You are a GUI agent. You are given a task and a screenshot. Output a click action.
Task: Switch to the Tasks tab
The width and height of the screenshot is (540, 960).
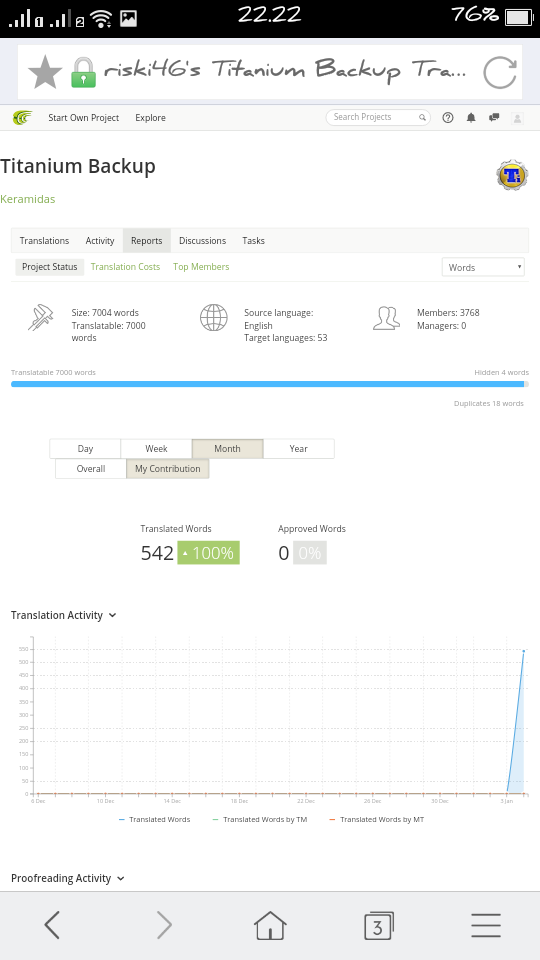click(x=253, y=241)
